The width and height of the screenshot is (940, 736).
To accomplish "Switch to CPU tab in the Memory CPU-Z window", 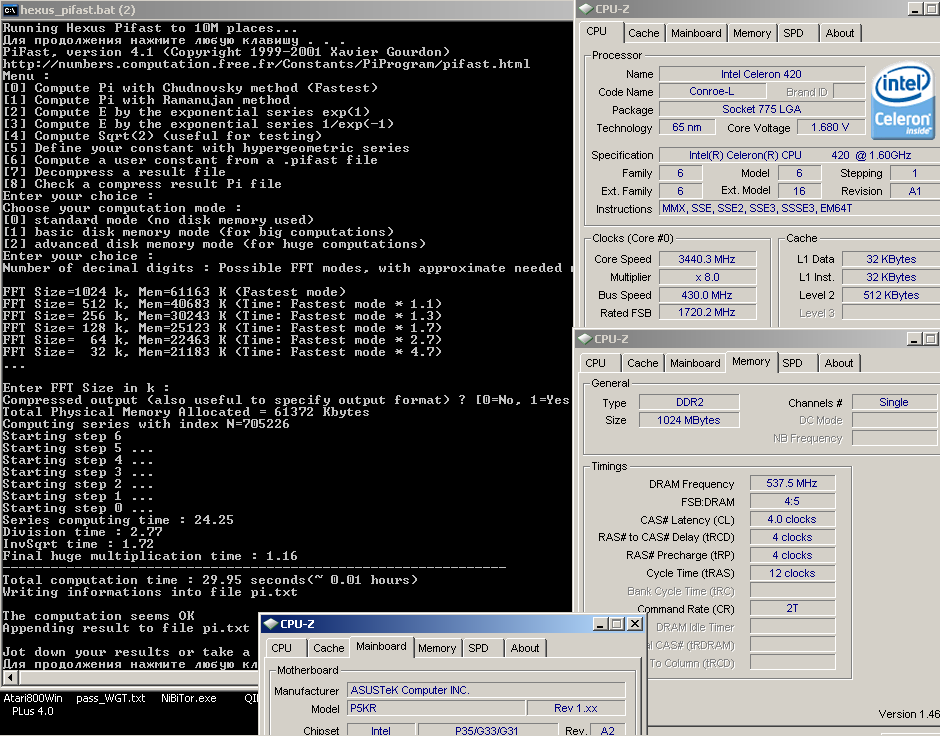I will point(595,363).
